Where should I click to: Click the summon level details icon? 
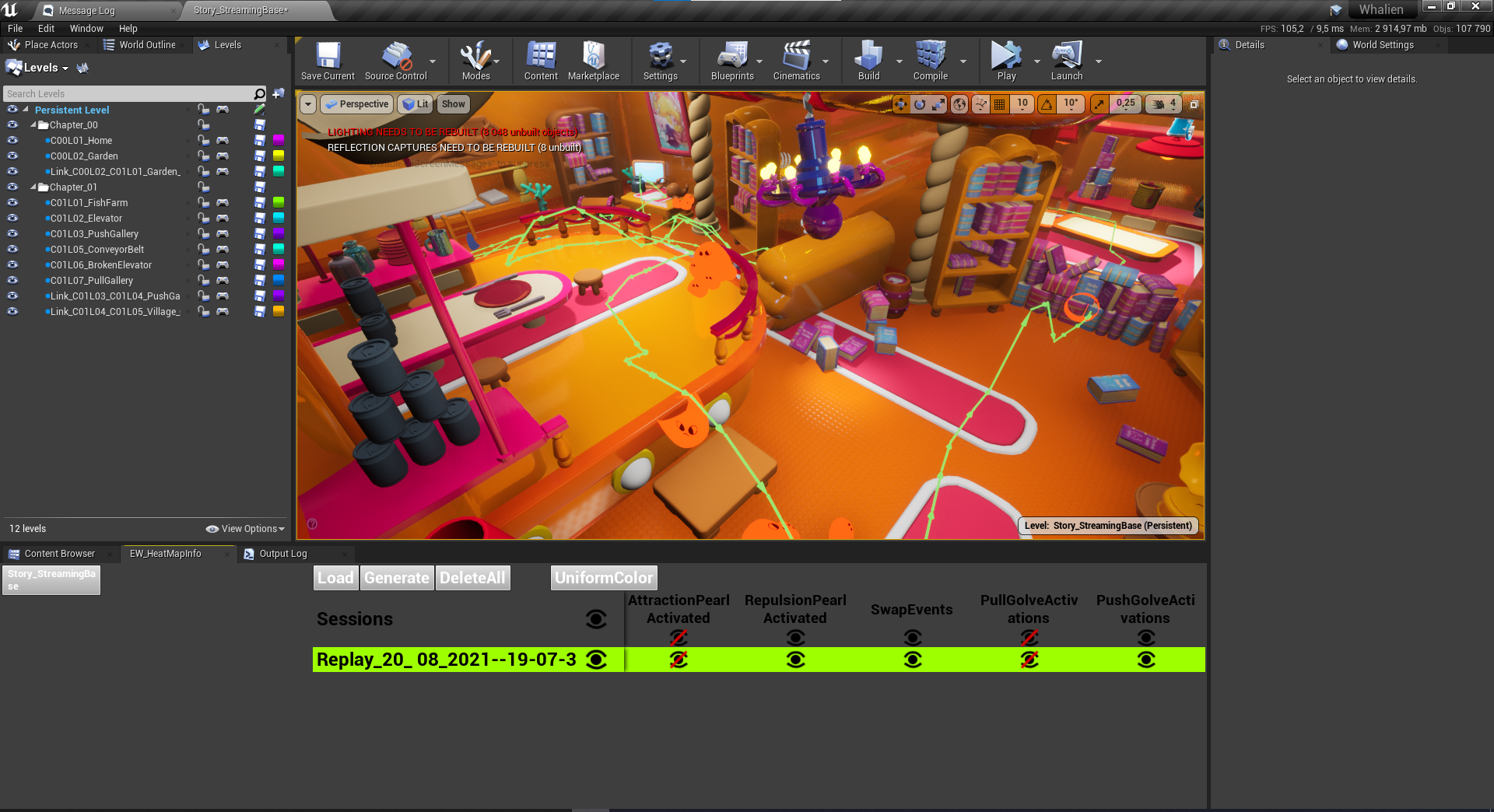tap(82, 68)
